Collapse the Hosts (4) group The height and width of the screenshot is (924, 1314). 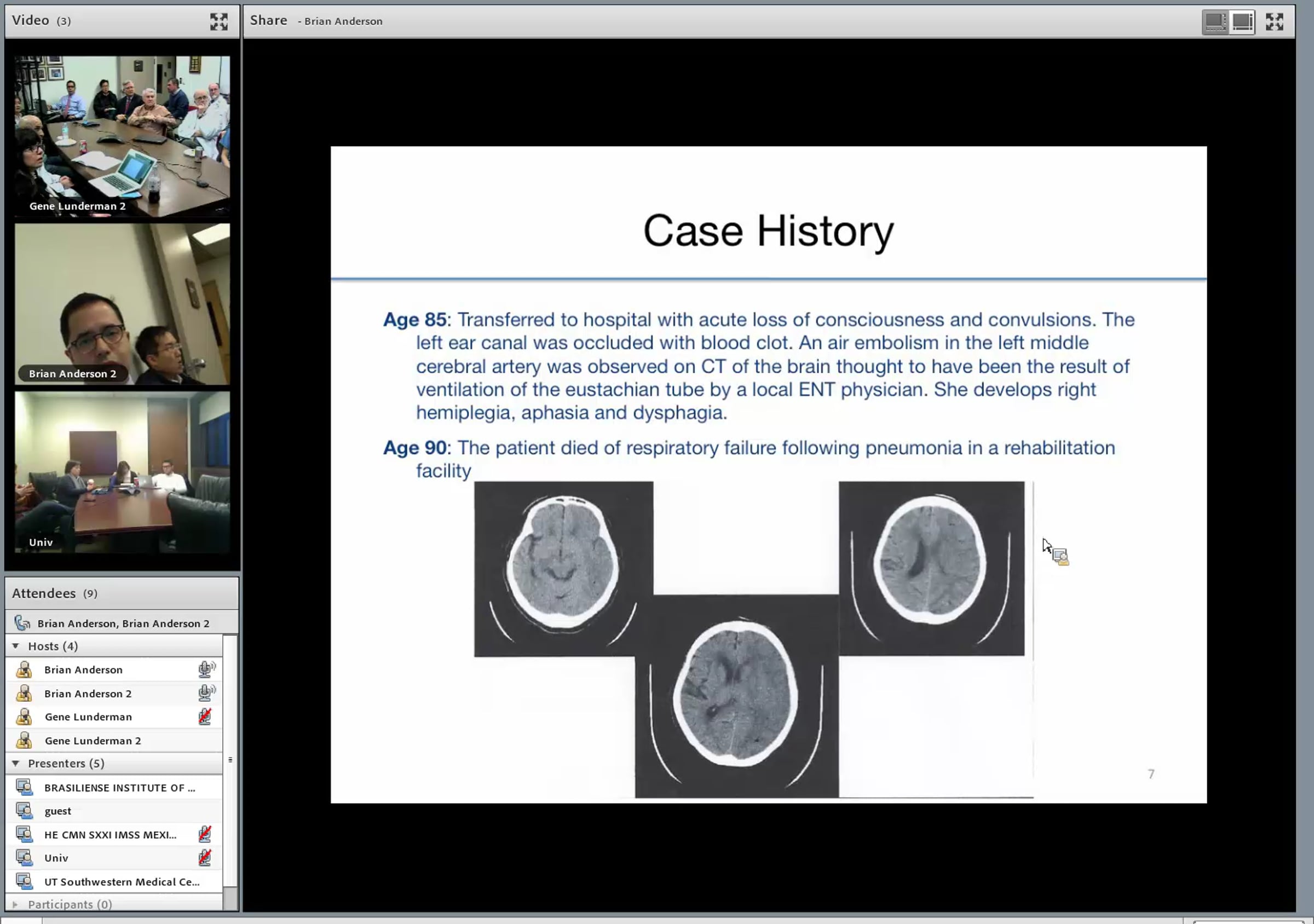15,646
